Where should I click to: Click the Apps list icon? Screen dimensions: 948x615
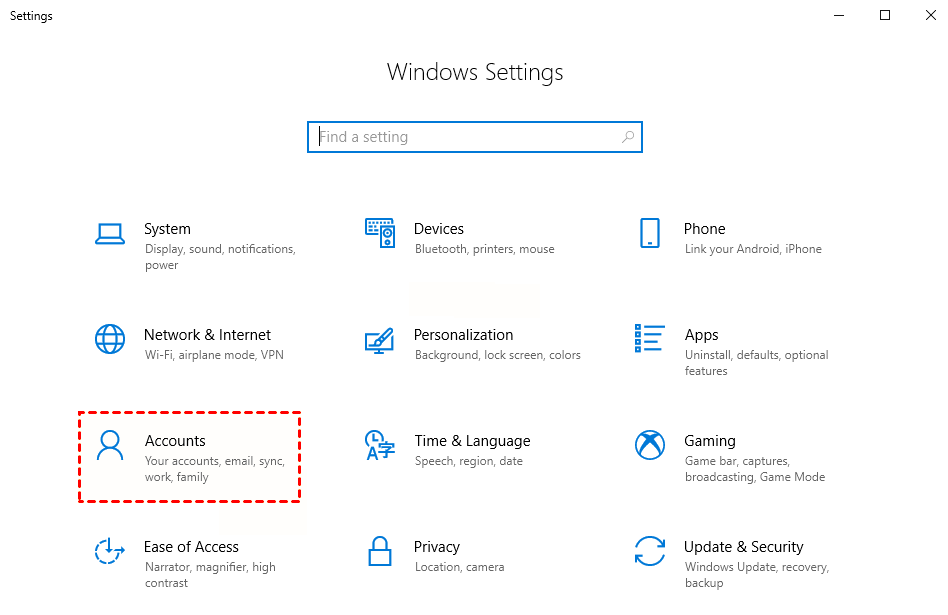click(x=649, y=339)
